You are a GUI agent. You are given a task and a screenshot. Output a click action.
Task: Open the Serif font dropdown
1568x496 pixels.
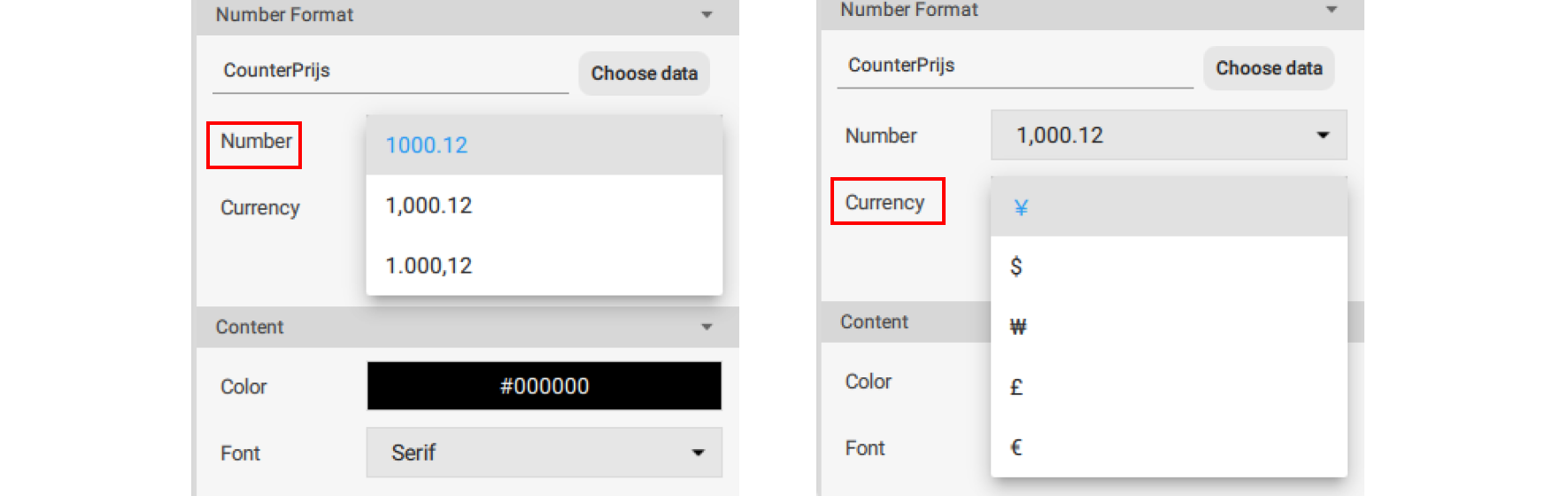(544, 453)
